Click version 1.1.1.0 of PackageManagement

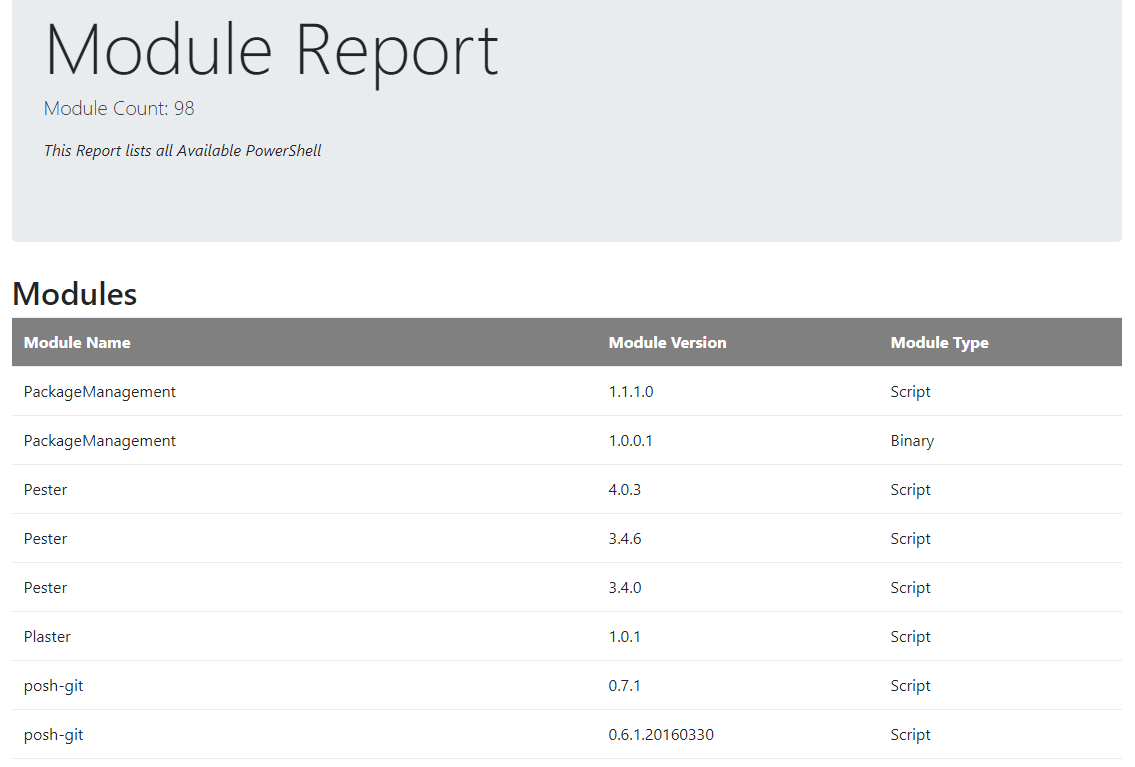[x=630, y=392]
